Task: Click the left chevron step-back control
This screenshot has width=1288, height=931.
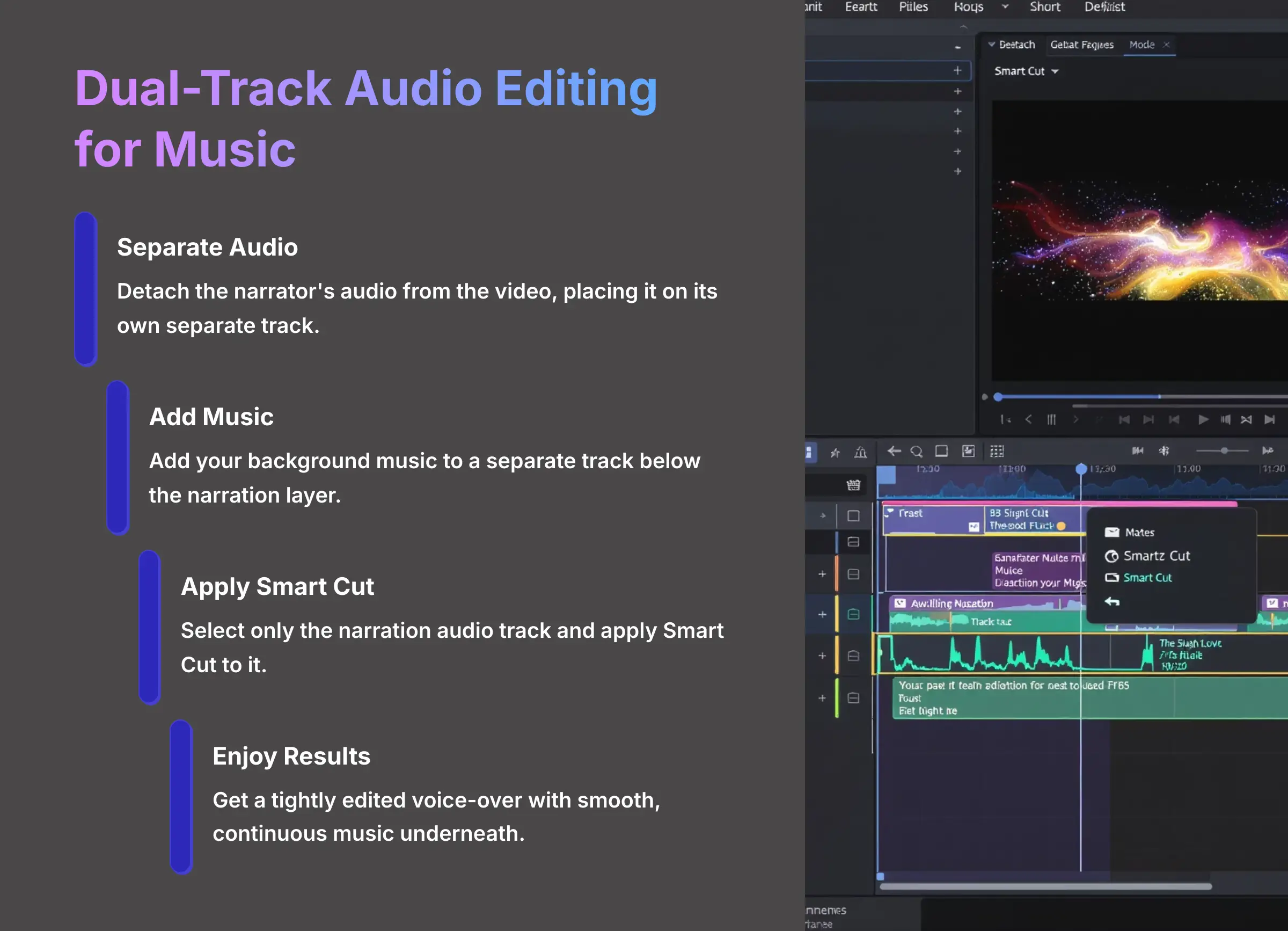Action: (x=1028, y=419)
